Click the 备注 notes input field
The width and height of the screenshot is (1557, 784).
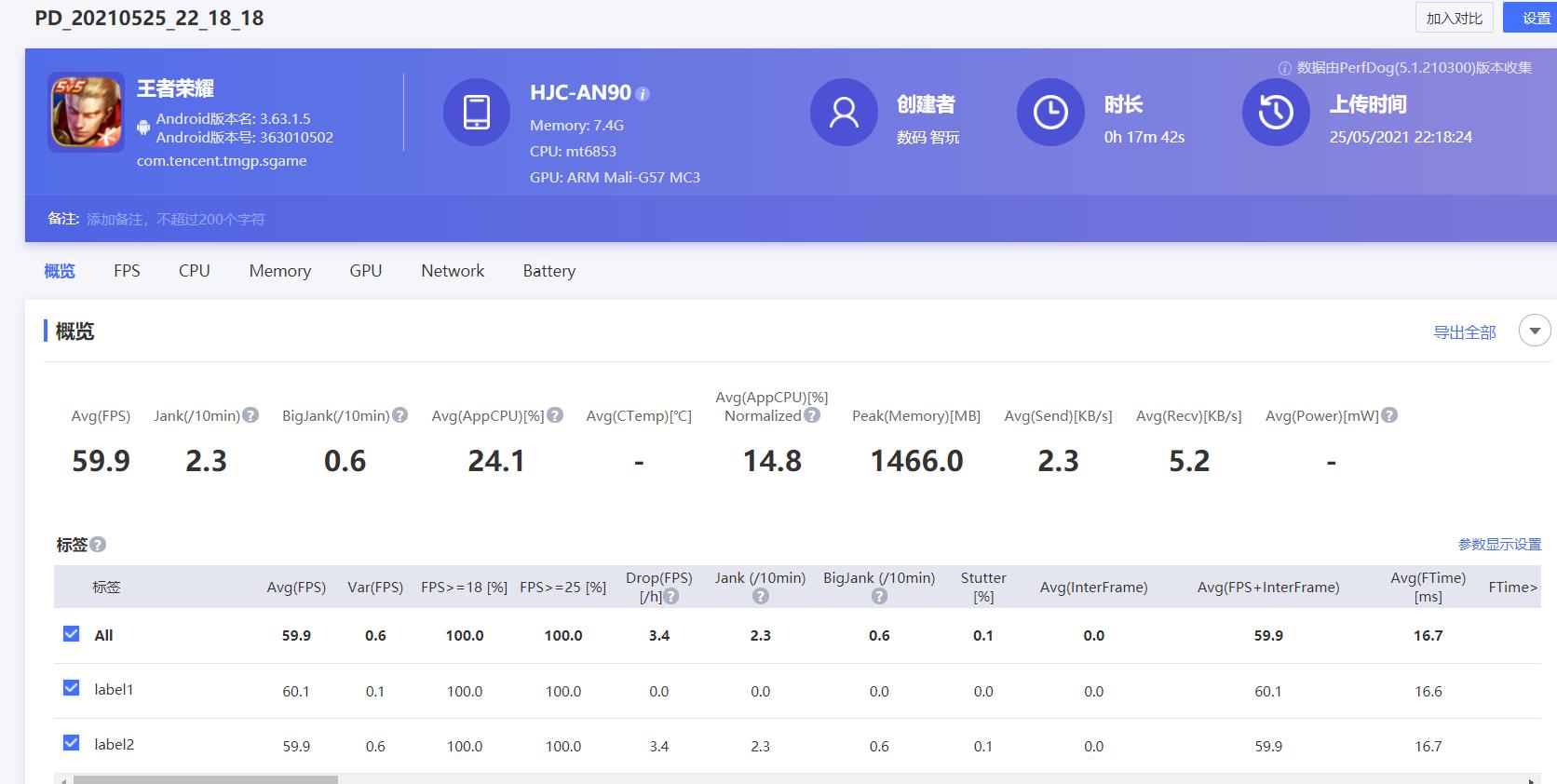(x=177, y=220)
